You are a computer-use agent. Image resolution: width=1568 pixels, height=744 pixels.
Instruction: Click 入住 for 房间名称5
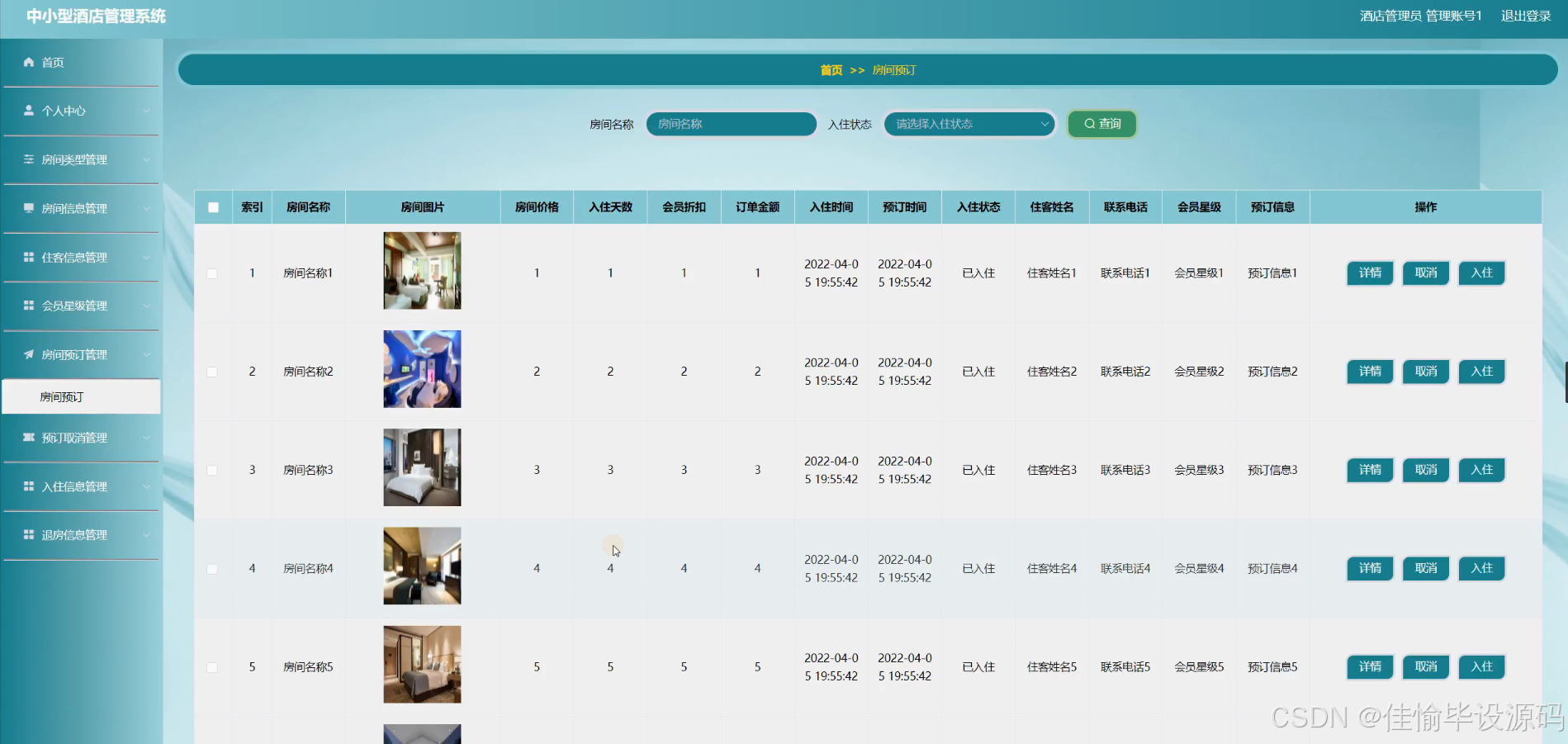(1482, 666)
